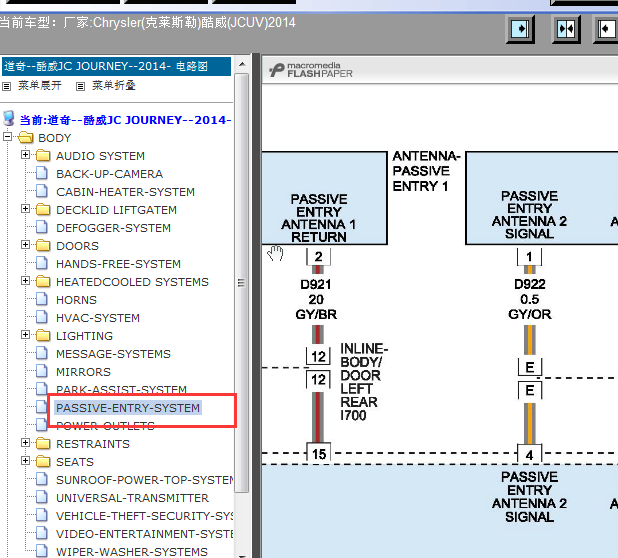Open the MIRRORS diagram entry

point(83,372)
